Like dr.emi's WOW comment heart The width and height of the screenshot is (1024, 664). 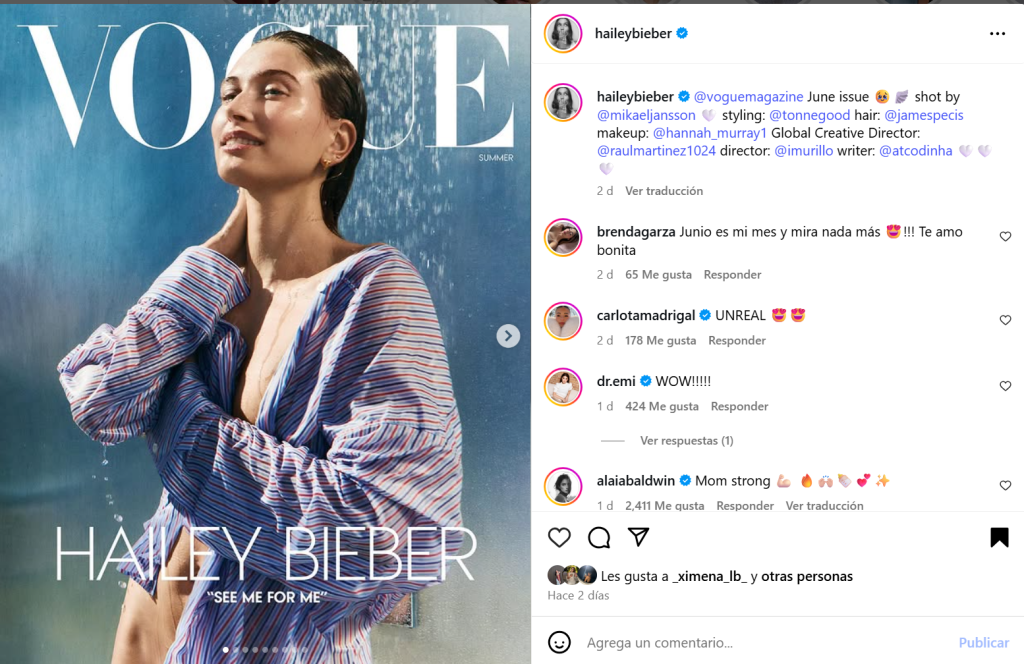[1005, 386]
